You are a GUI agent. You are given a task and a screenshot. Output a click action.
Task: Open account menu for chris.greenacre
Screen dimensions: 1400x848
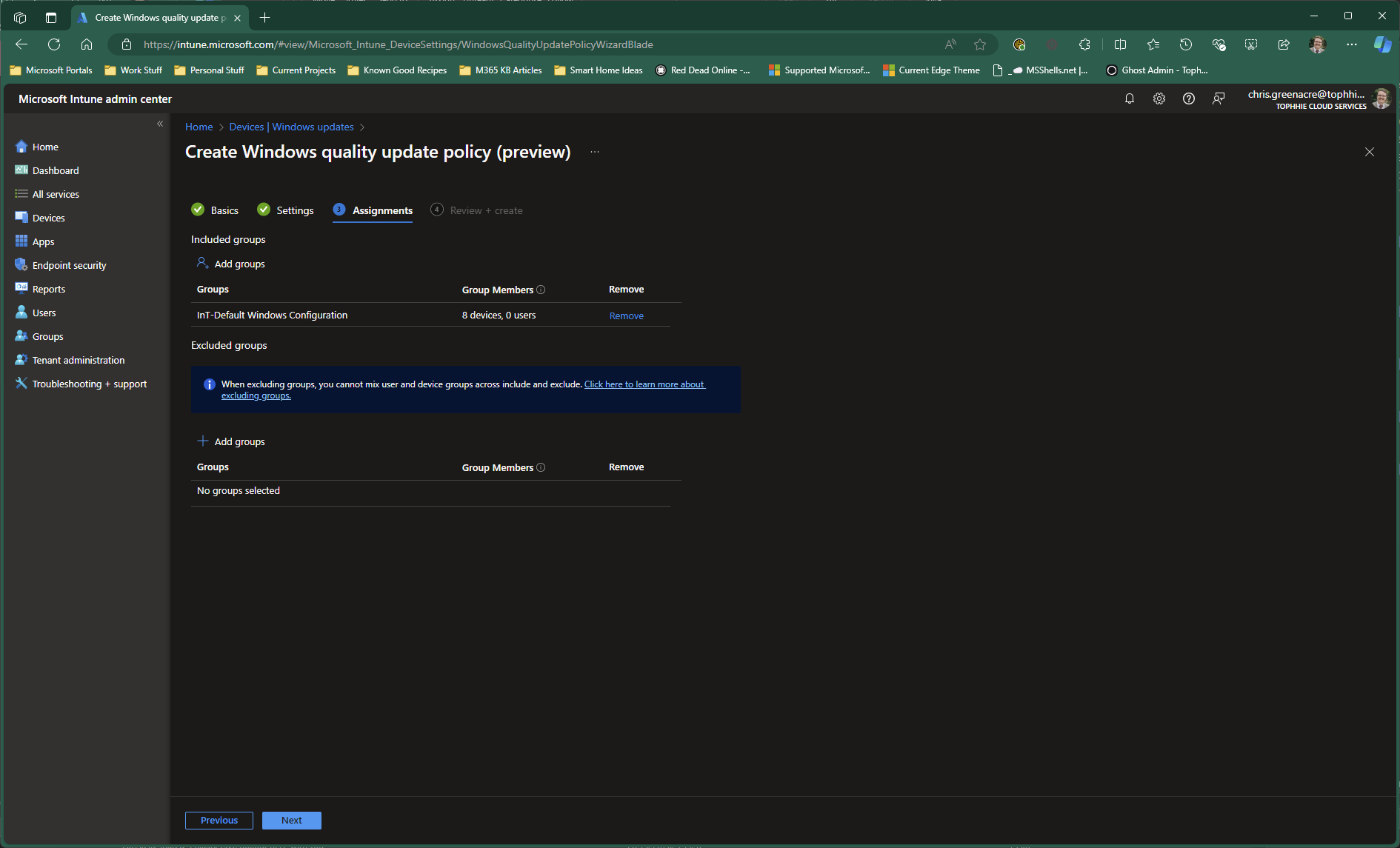point(1318,99)
